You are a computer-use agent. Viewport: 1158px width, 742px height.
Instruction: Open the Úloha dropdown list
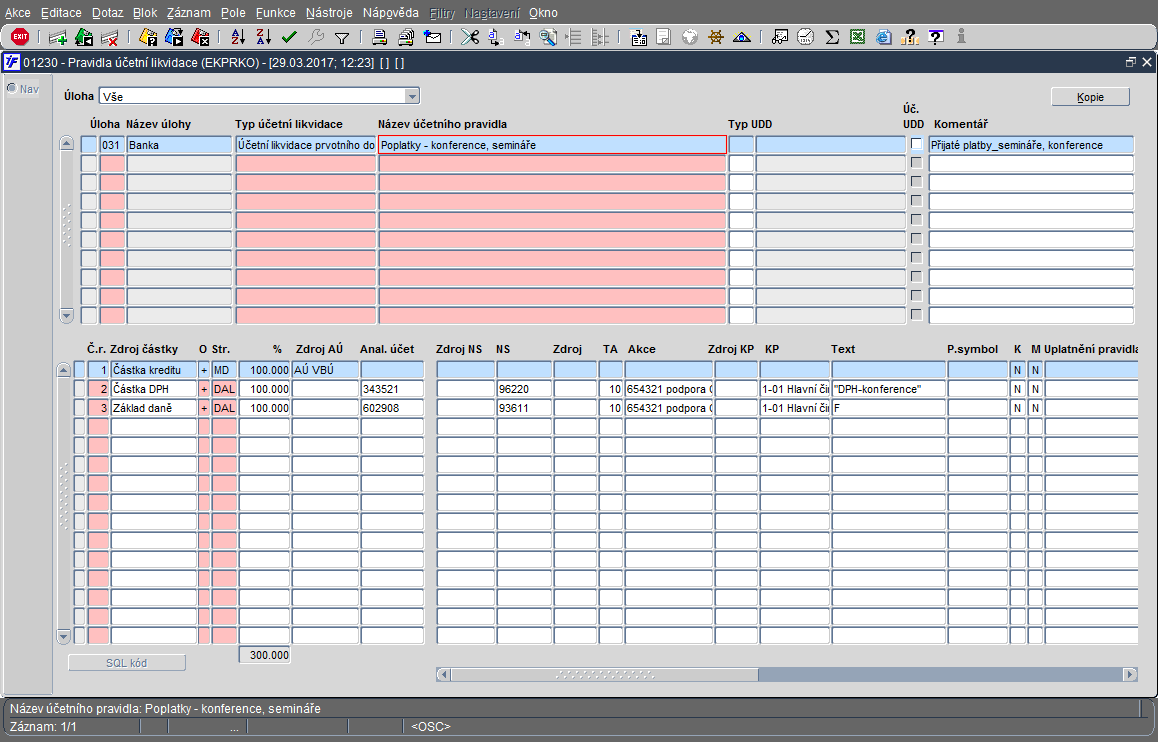click(x=411, y=97)
